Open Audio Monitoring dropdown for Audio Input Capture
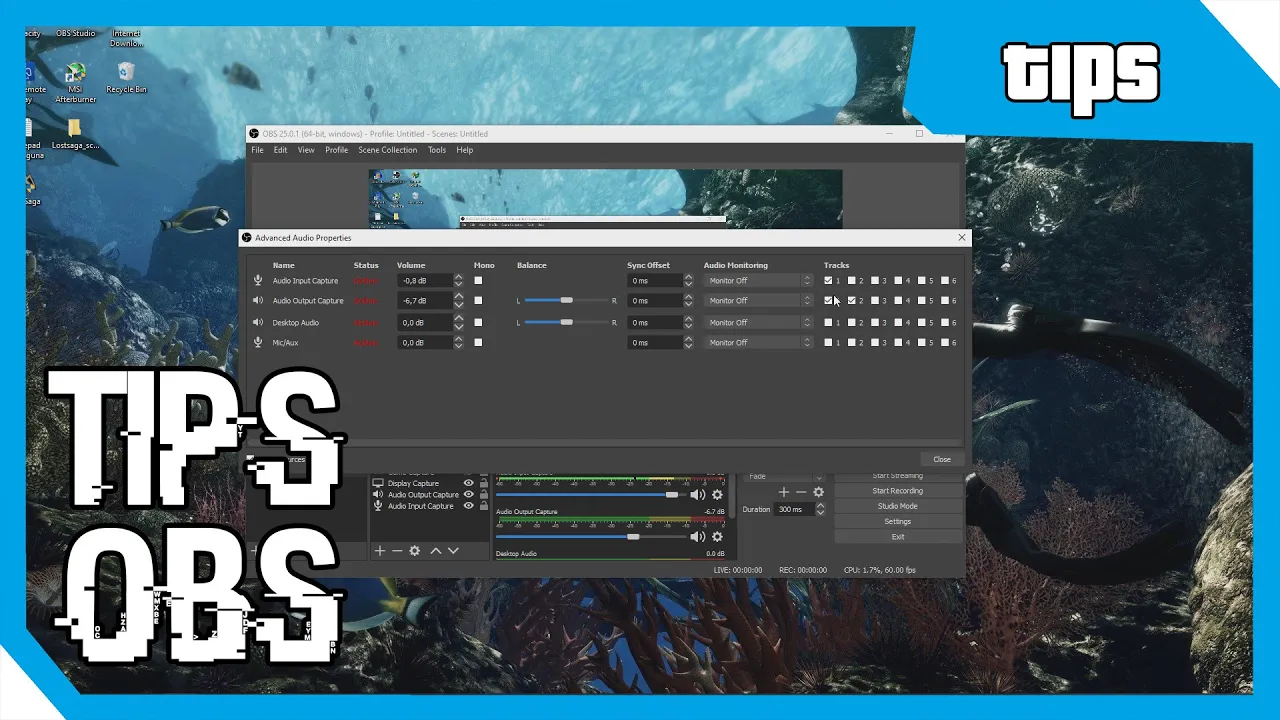Screen dimensions: 1280x720 758,281
